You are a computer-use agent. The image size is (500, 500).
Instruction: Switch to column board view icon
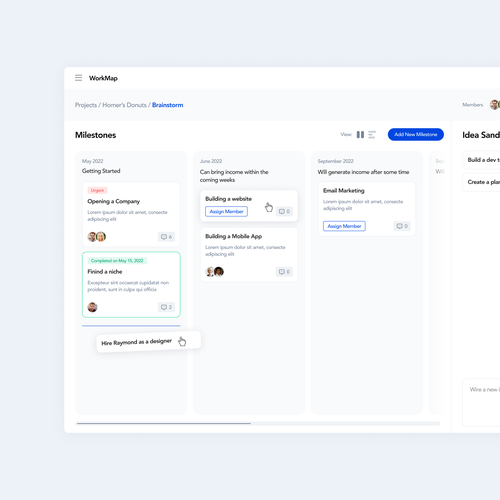360,135
